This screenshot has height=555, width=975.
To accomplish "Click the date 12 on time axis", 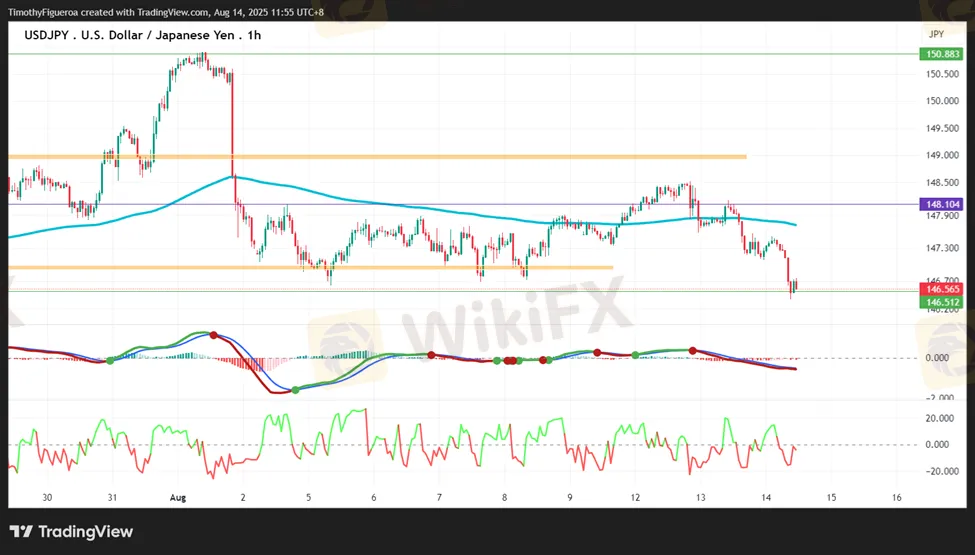I will tap(635, 497).
